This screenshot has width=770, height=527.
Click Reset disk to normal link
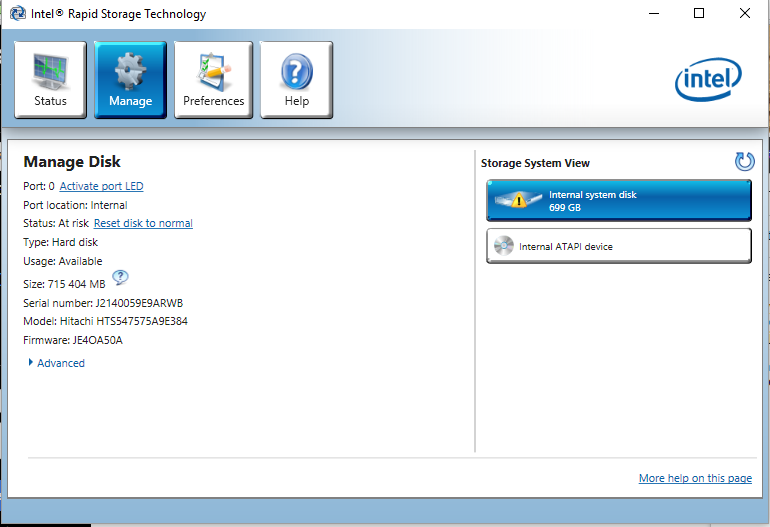(x=143, y=223)
